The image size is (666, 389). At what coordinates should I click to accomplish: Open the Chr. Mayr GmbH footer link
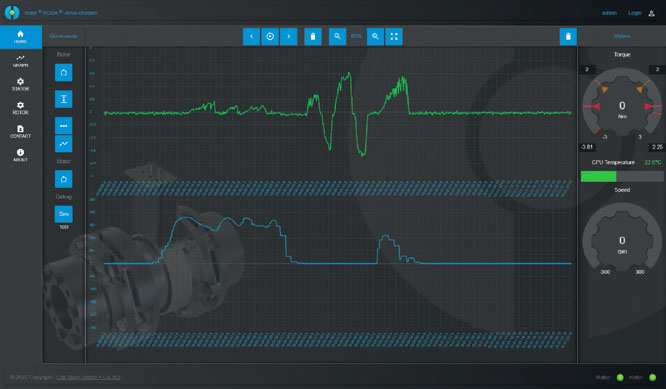click(88, 377)
